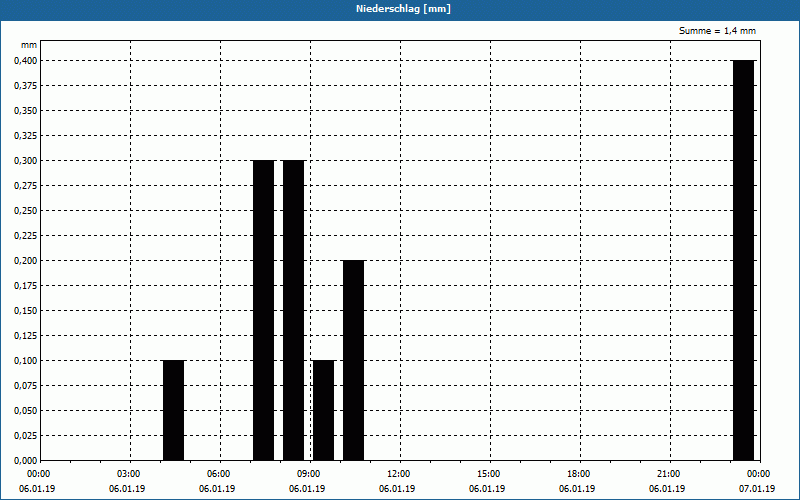
Task: Click the y-axis value 0,100
Action: pyautogui.click(x=26, y=361)
